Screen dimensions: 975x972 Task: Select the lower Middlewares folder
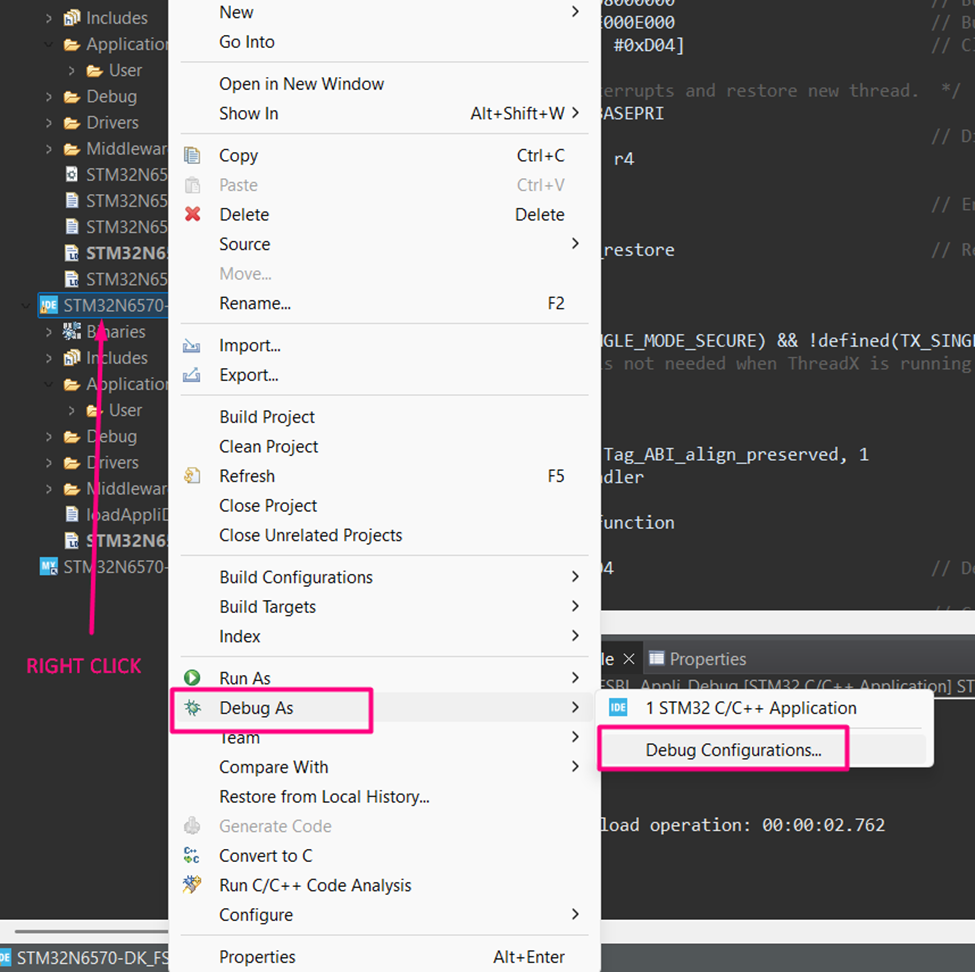tap(116, 488)
